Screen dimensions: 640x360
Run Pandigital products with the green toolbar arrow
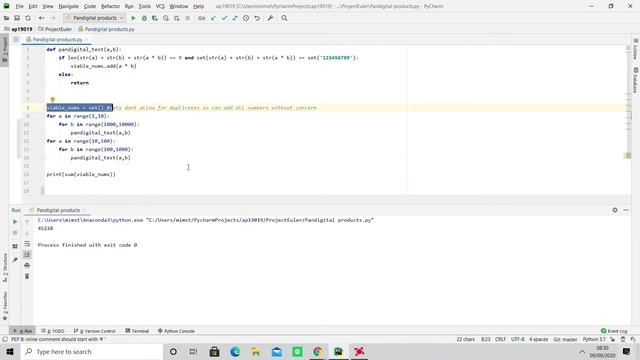(x=133, y=18)
